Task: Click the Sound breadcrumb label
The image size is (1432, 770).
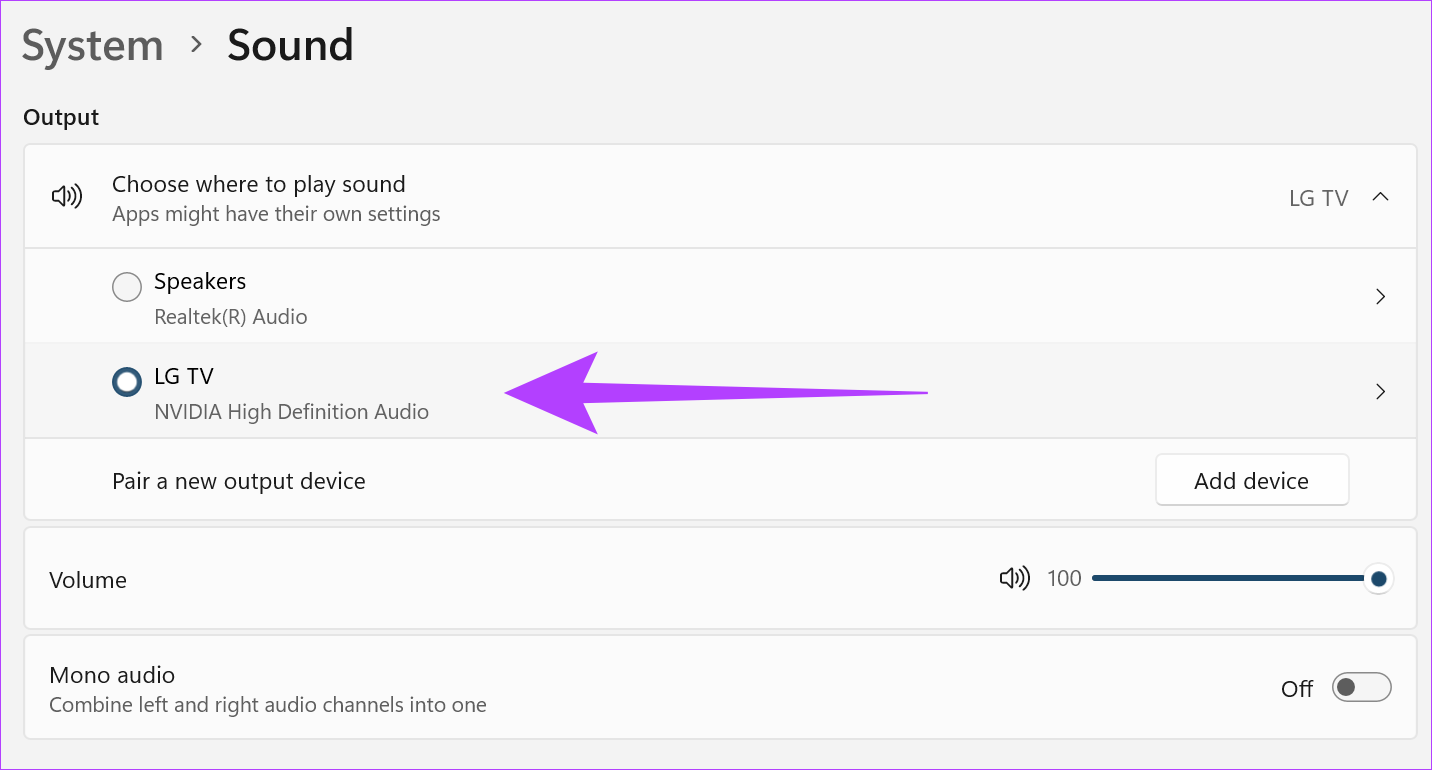Action: (290, 45)
